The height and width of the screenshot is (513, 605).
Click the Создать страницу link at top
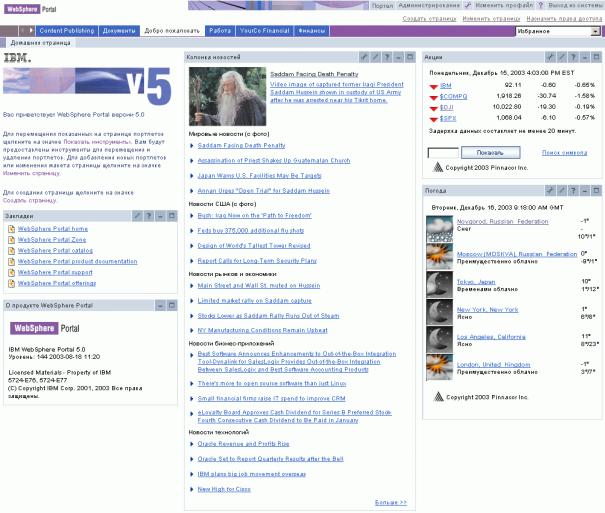tap(429, 19)
